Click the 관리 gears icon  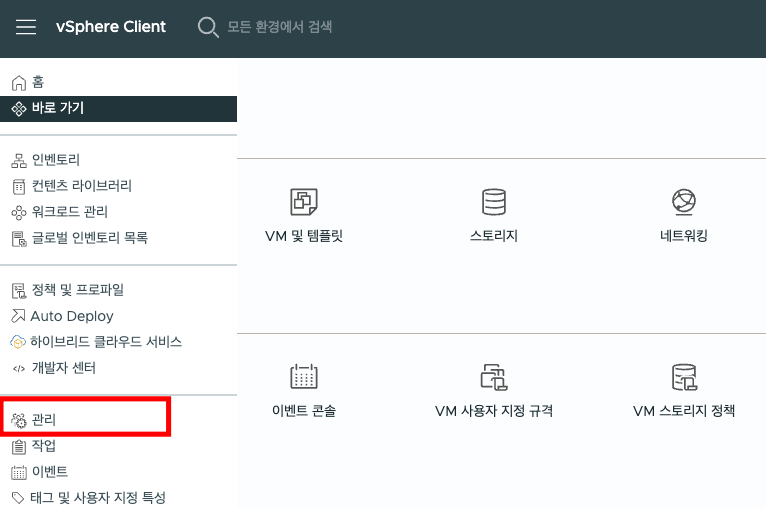[x=19, y=420]
